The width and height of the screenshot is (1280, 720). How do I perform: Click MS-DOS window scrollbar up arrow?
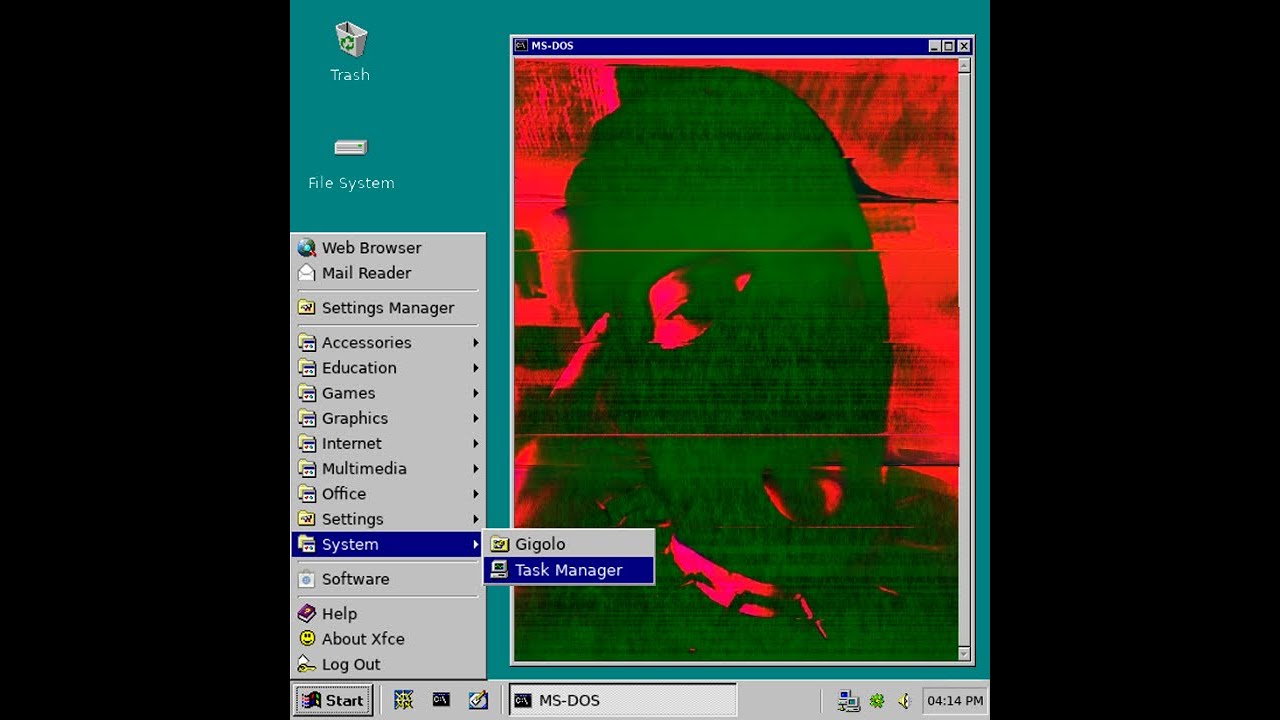pyautogui.click(x=964, y=65)
